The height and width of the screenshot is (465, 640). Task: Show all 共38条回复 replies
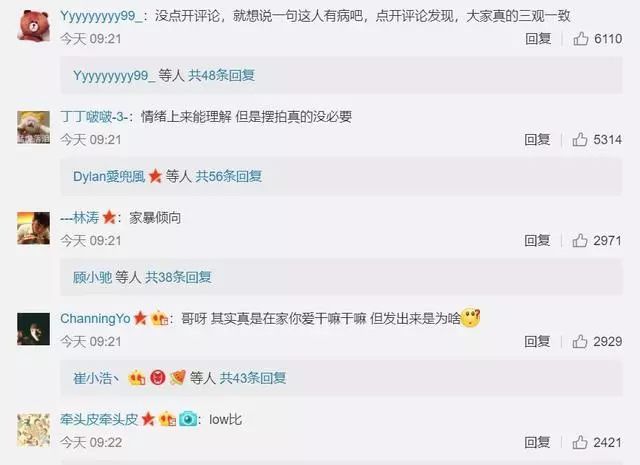(178, 277)
